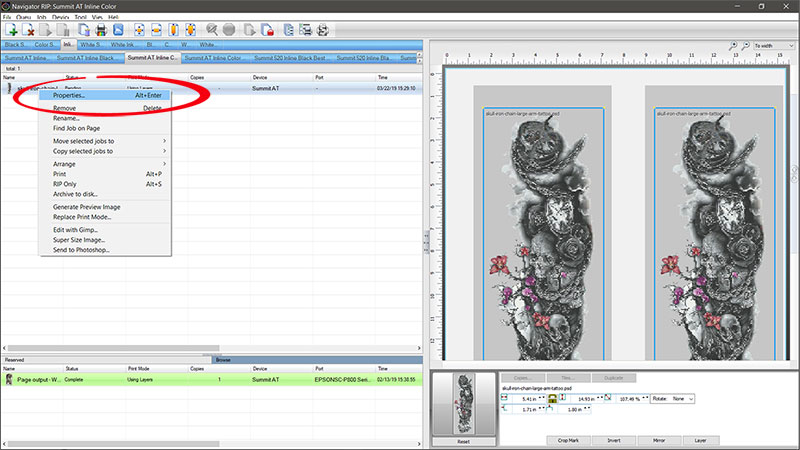Select Print in the context menu
This screenshot has height=450, width=800.
pos(106,174)
